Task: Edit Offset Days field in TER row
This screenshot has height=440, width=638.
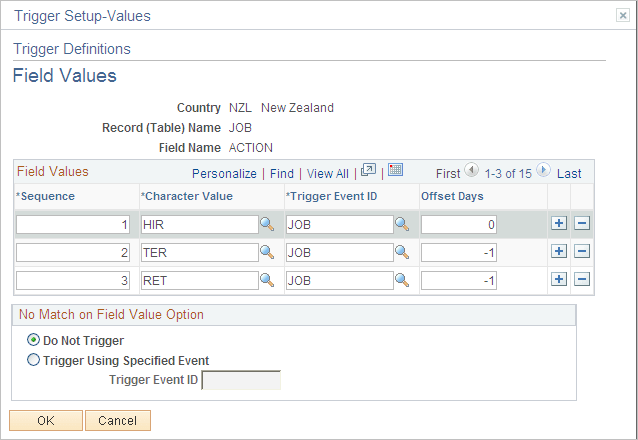Action: (459, 253)
